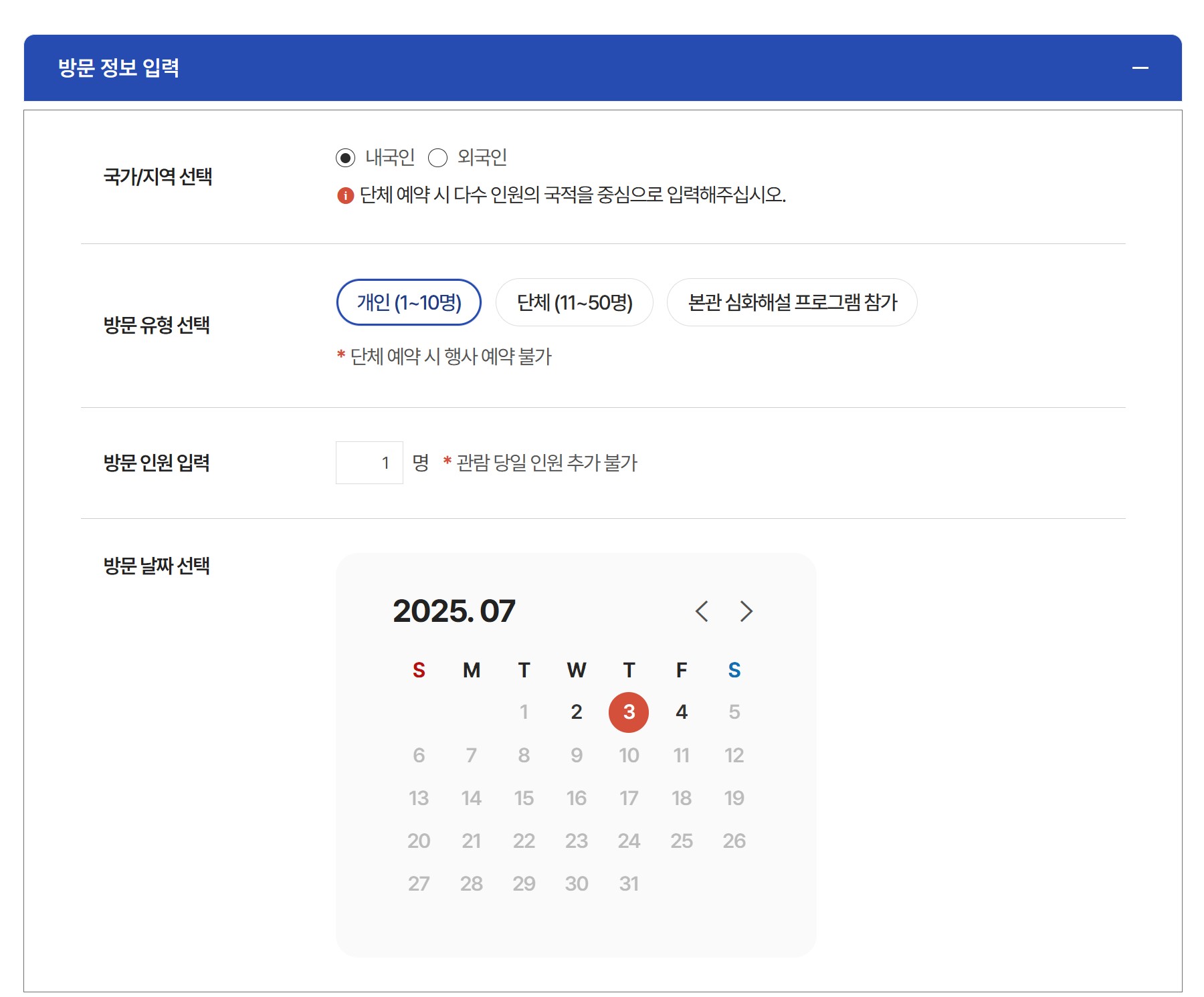Click July 1 in the calendar
This screenshot has height=997, width=1204.
point(524,711)
